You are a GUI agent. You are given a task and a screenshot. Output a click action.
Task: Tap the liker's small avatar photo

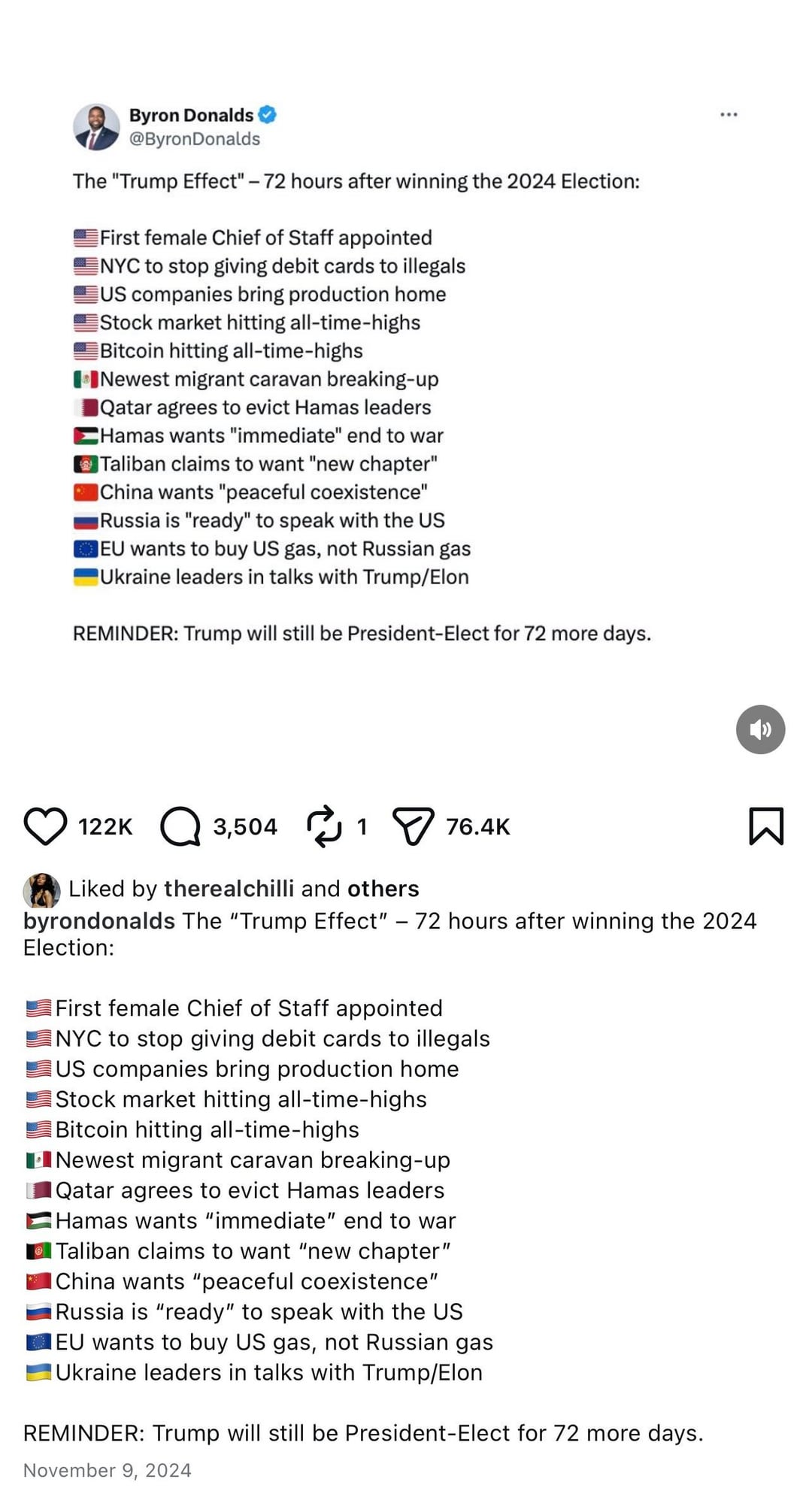[x=42, y=890]
